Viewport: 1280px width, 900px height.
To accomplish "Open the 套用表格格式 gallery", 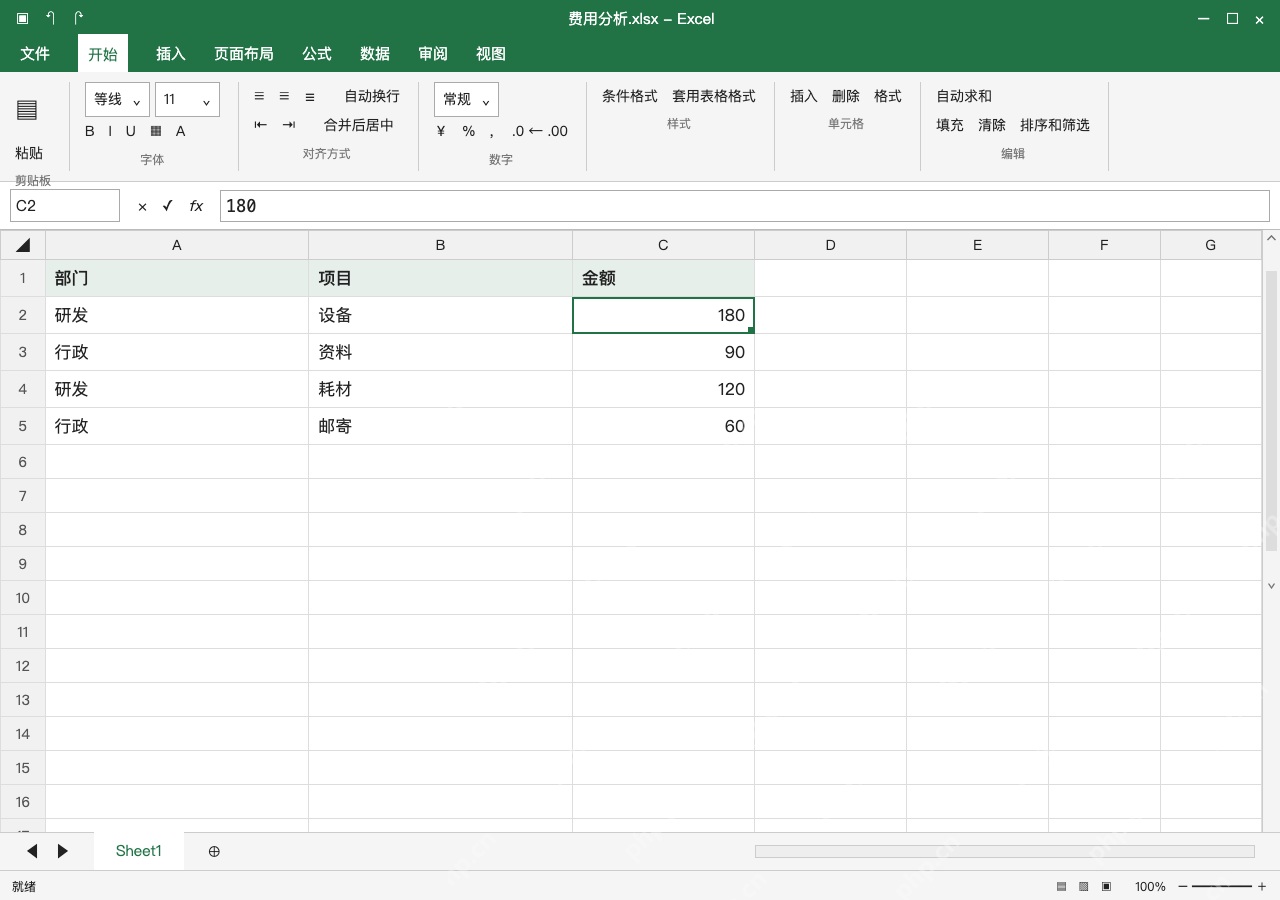I will click(714, 96).
